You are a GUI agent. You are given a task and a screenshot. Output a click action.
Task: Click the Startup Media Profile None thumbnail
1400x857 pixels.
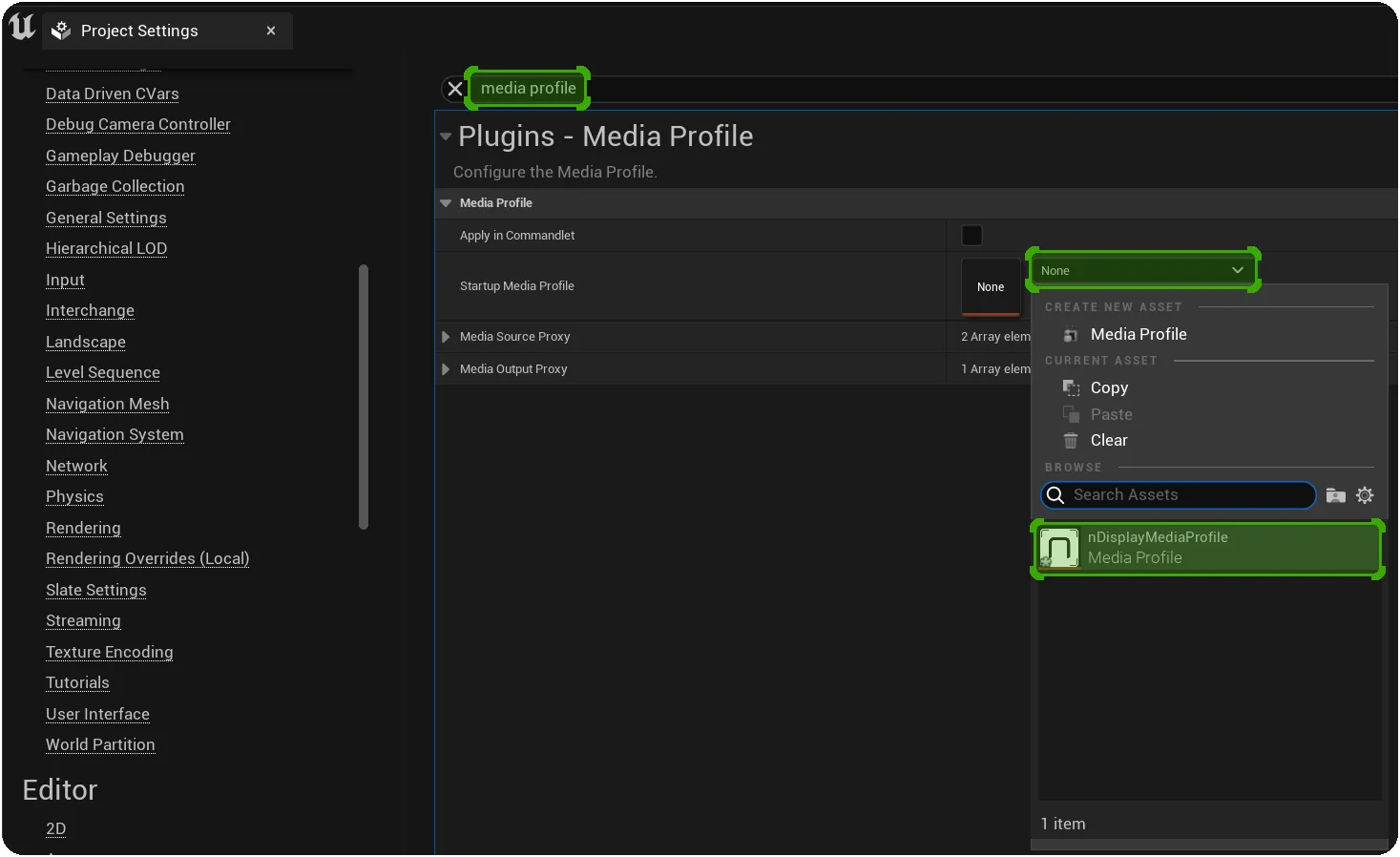click(x=991, y=287)
